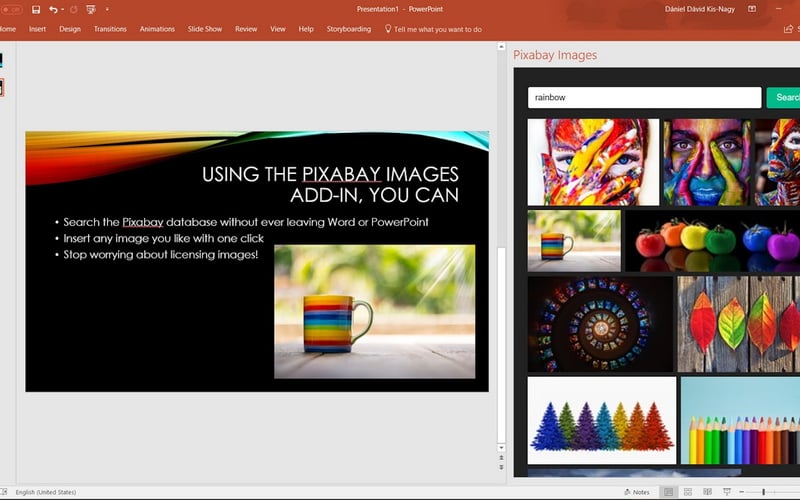Undo the last action
Viewport: 800px width, 500px height.
(53, 9)
